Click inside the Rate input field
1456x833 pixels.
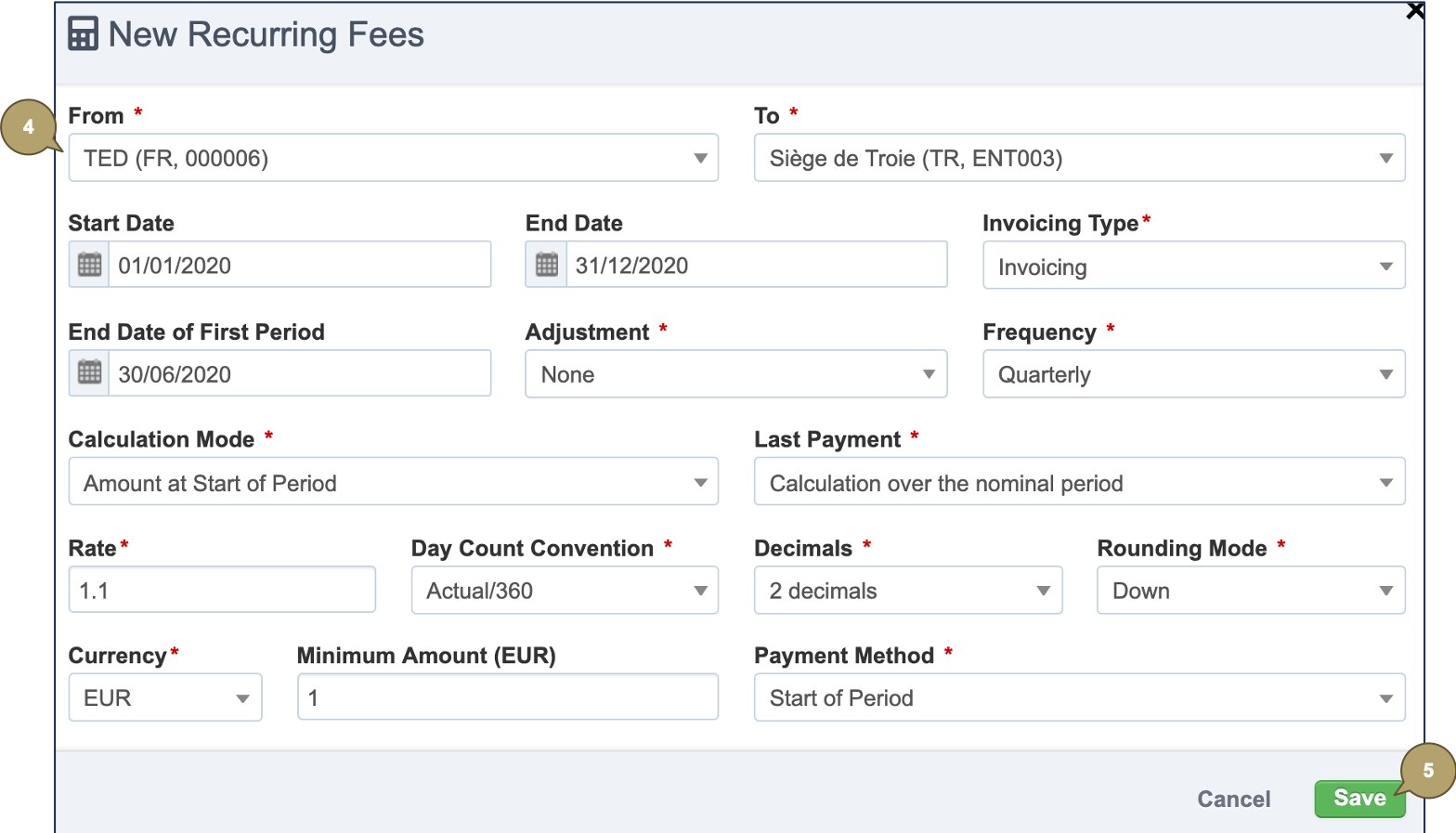[221, 590]
